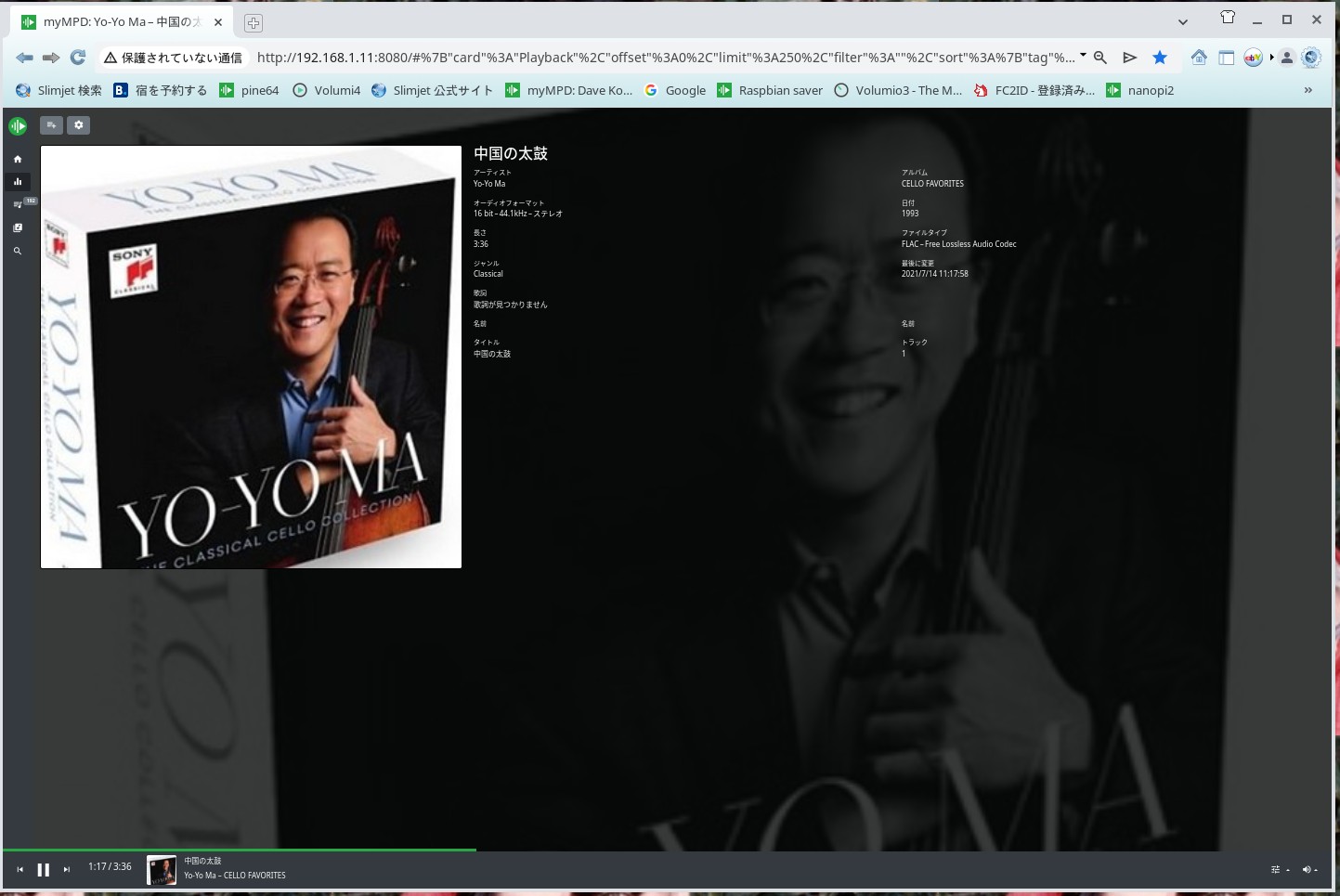Viewport: 1340px width, 896px height.
Task: Open the search sidebar icon
Action: pos(18,251)
